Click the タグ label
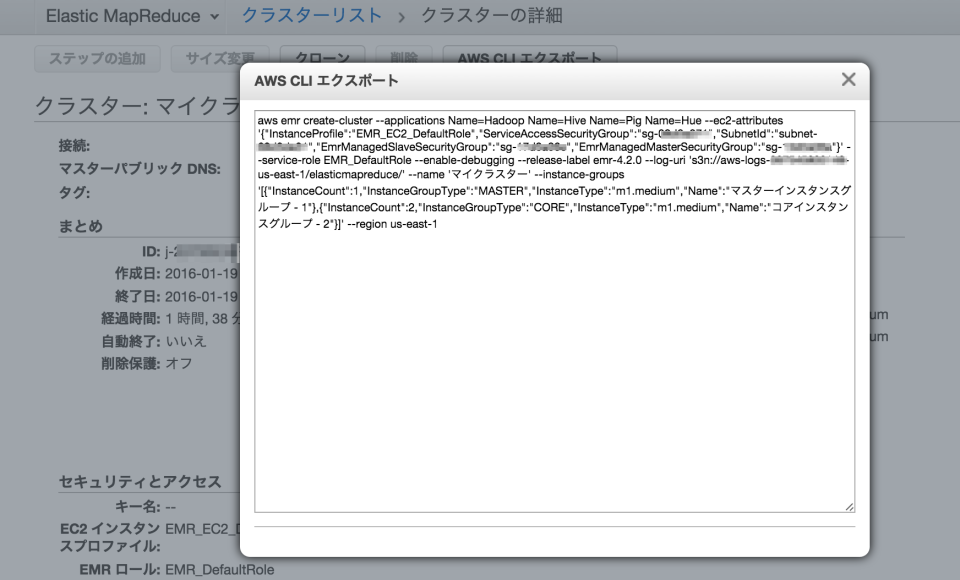 (74, 192)
